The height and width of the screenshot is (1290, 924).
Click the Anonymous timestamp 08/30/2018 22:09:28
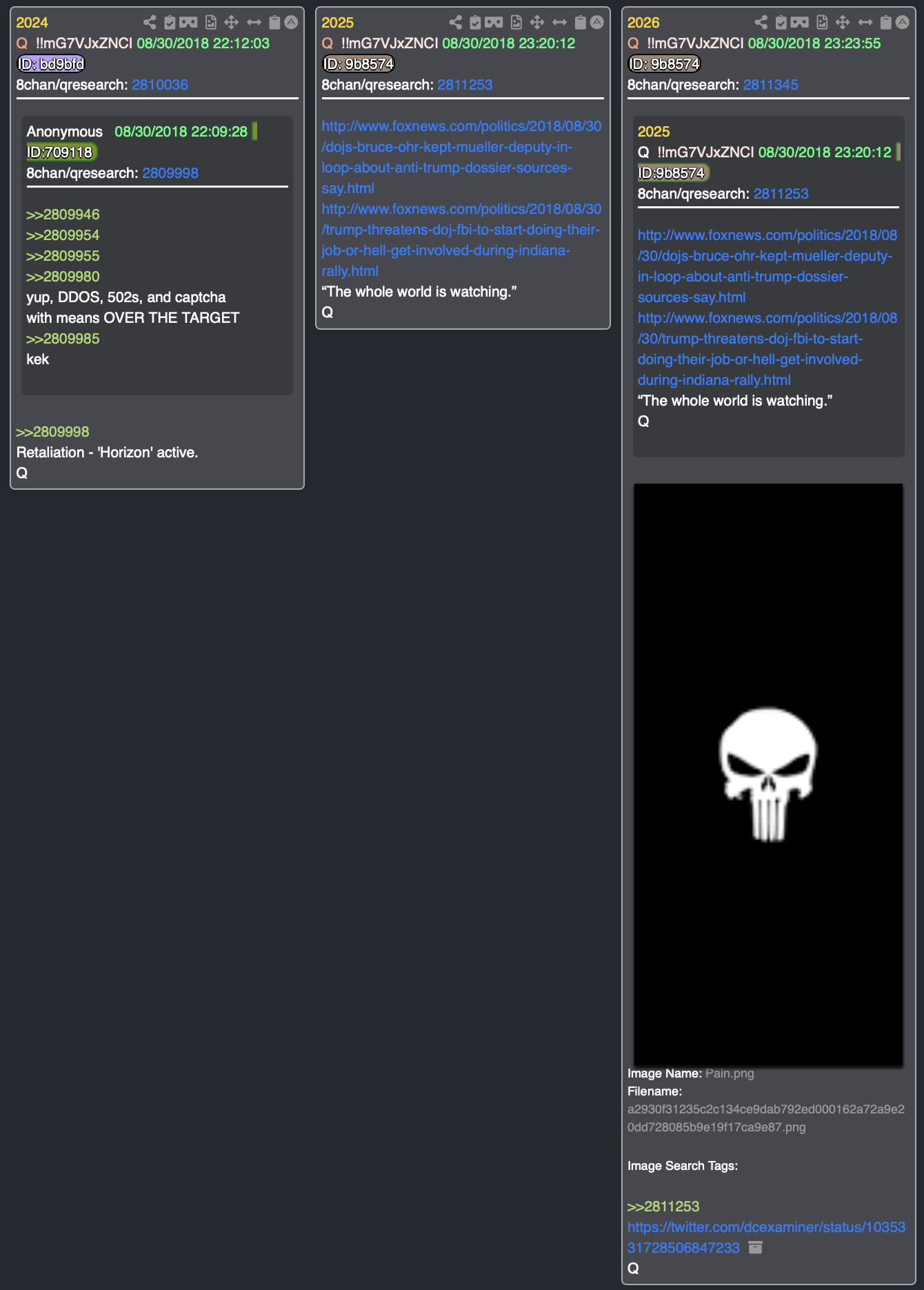click(181, 132)
